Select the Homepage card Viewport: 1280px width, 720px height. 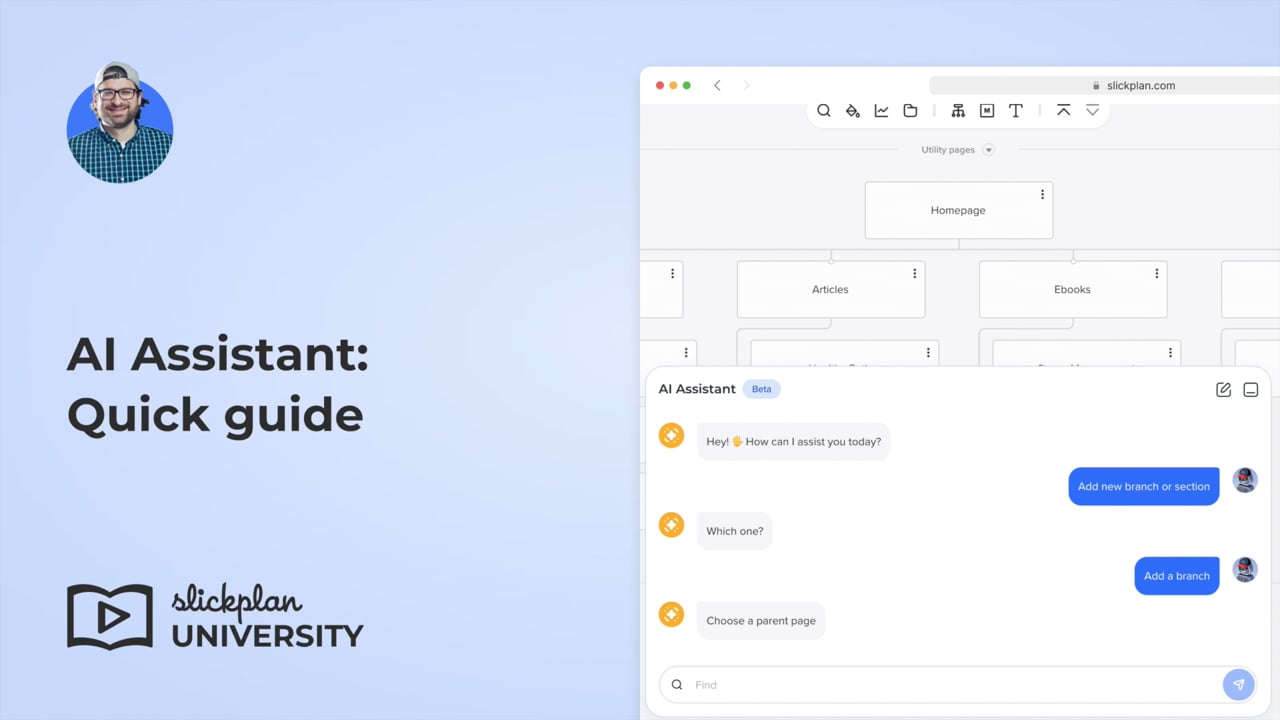click(959, 210)
